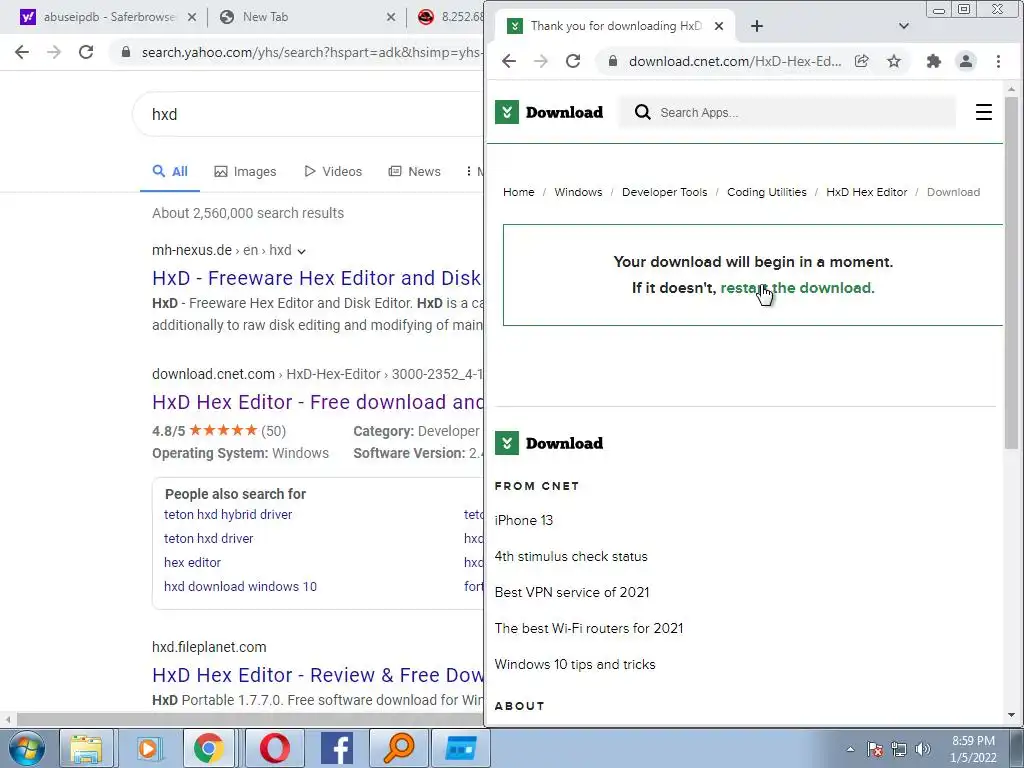The image size is (1024, 768).
Task: Select the News search tab
Action: coord(414,172)
